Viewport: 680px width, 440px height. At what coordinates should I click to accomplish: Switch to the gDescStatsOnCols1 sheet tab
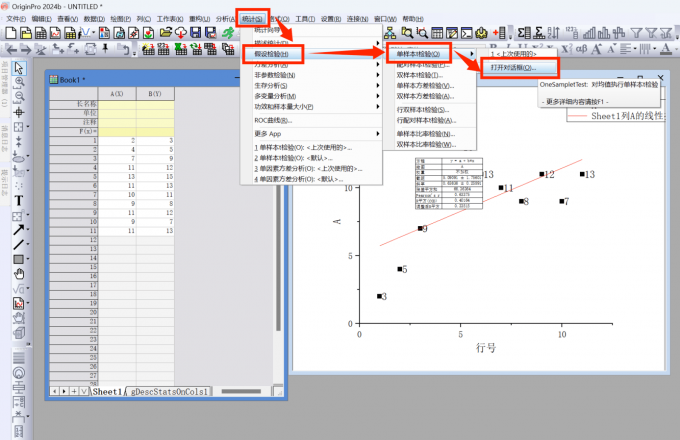click(169, 391)
